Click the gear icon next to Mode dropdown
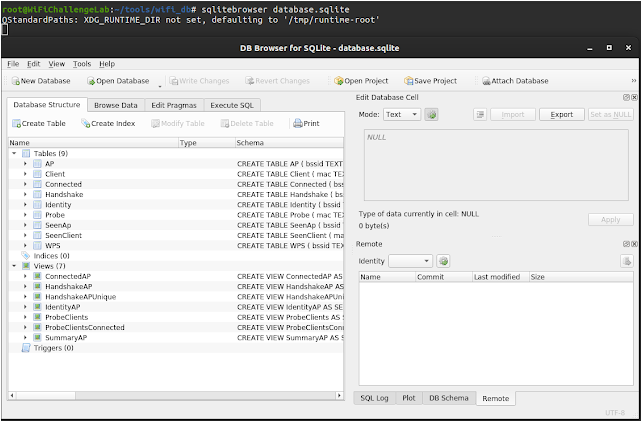The height and width of the screenshot is (422, 642). coord(431,115)
